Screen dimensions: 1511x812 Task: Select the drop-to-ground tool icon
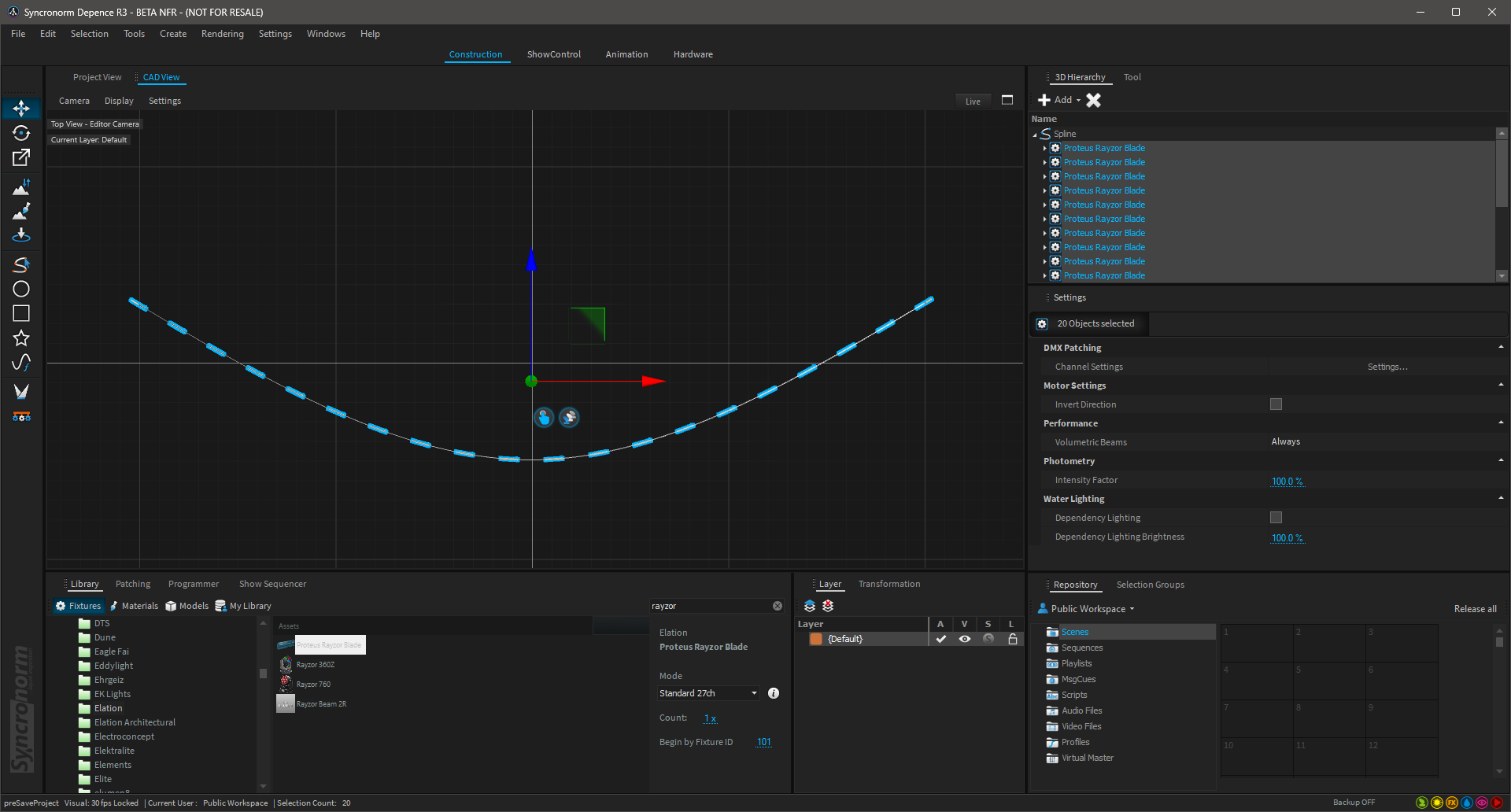(21, 234)
